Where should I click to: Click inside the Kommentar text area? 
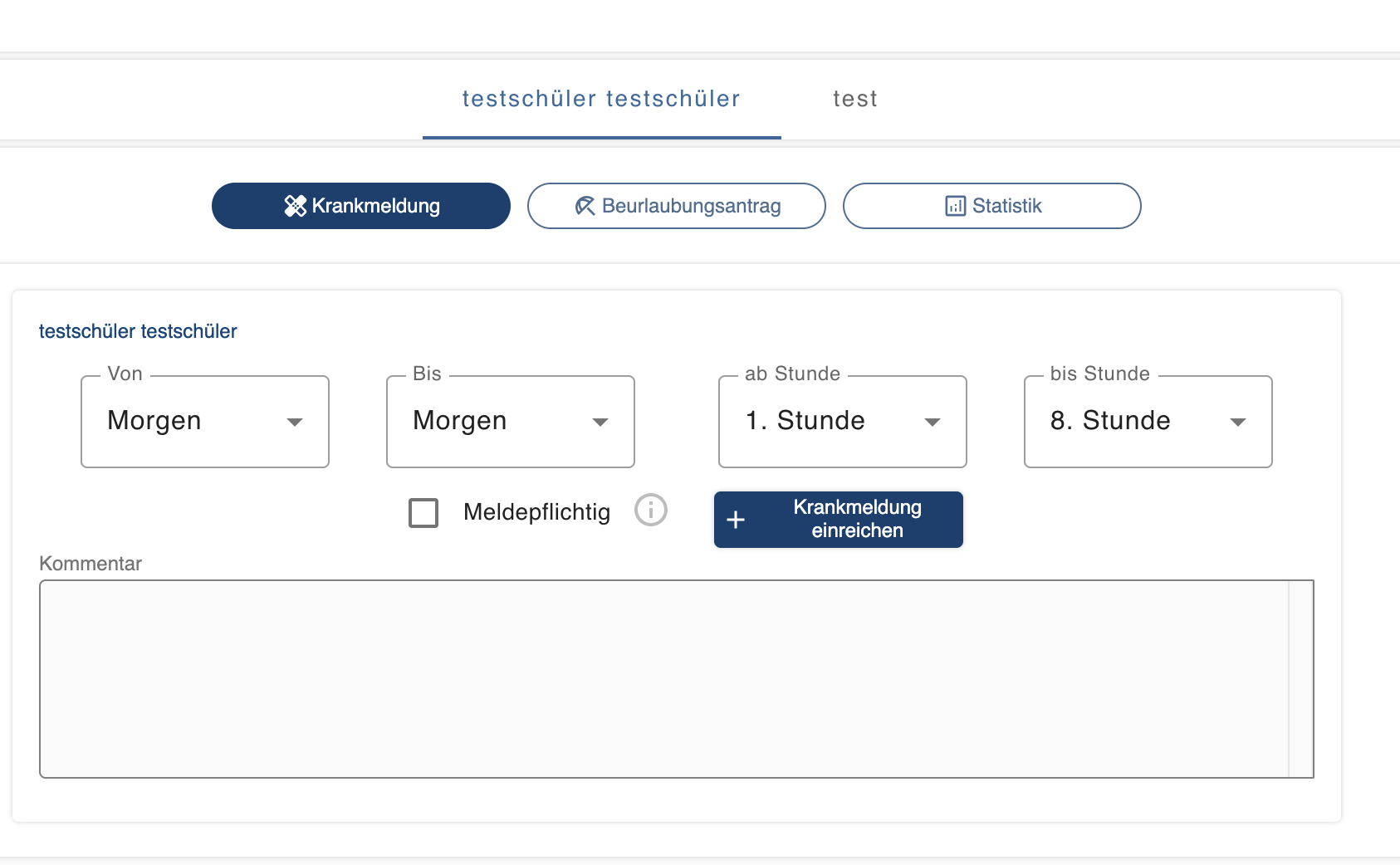point(663,678)
